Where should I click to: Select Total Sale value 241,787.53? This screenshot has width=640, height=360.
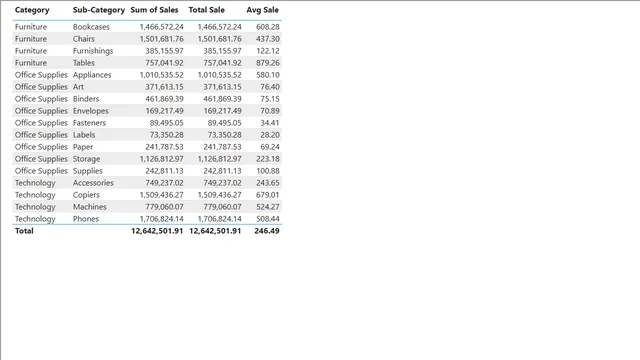[x=222, y=147]
